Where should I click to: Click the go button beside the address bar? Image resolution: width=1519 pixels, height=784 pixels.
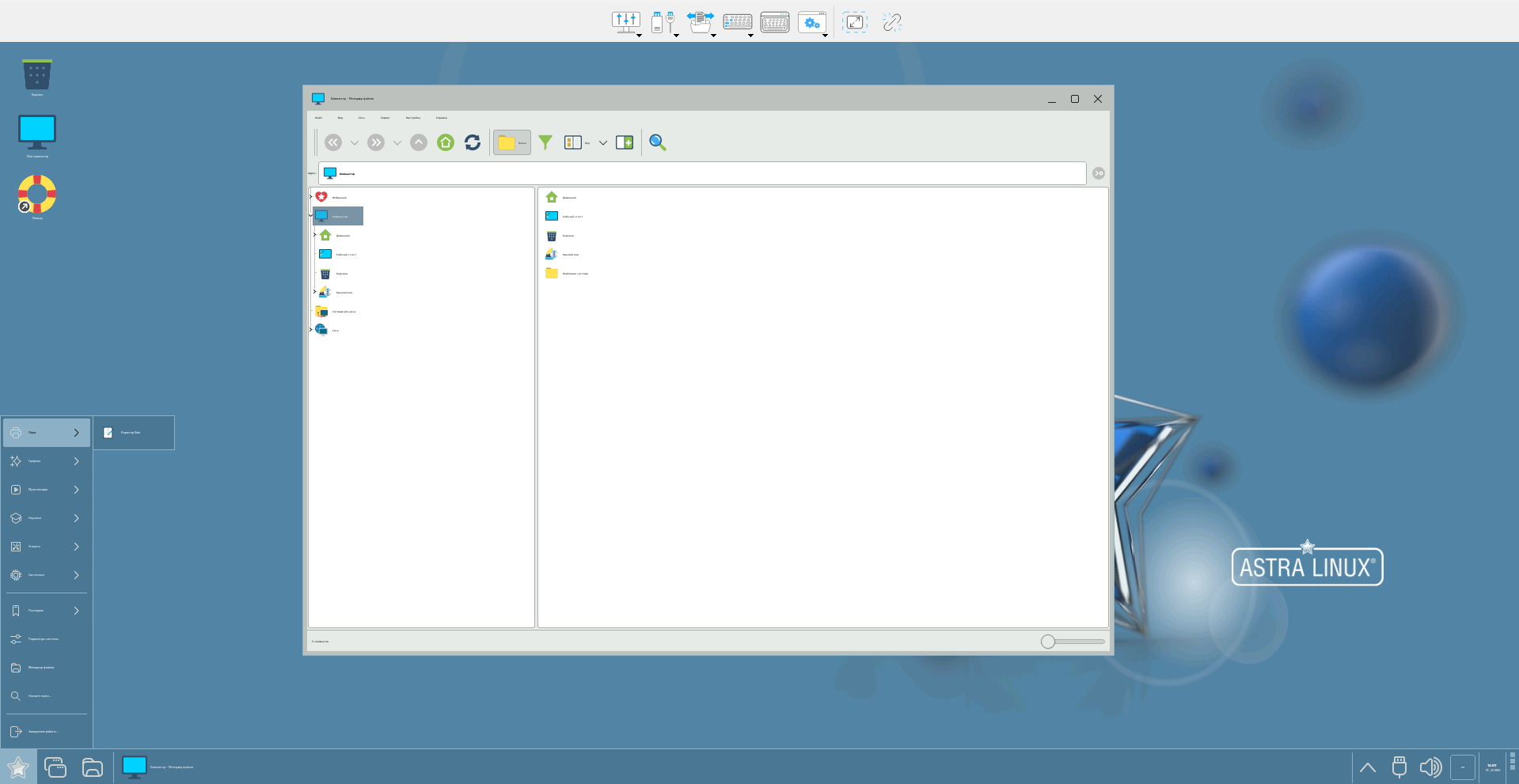click(1099, 173)
